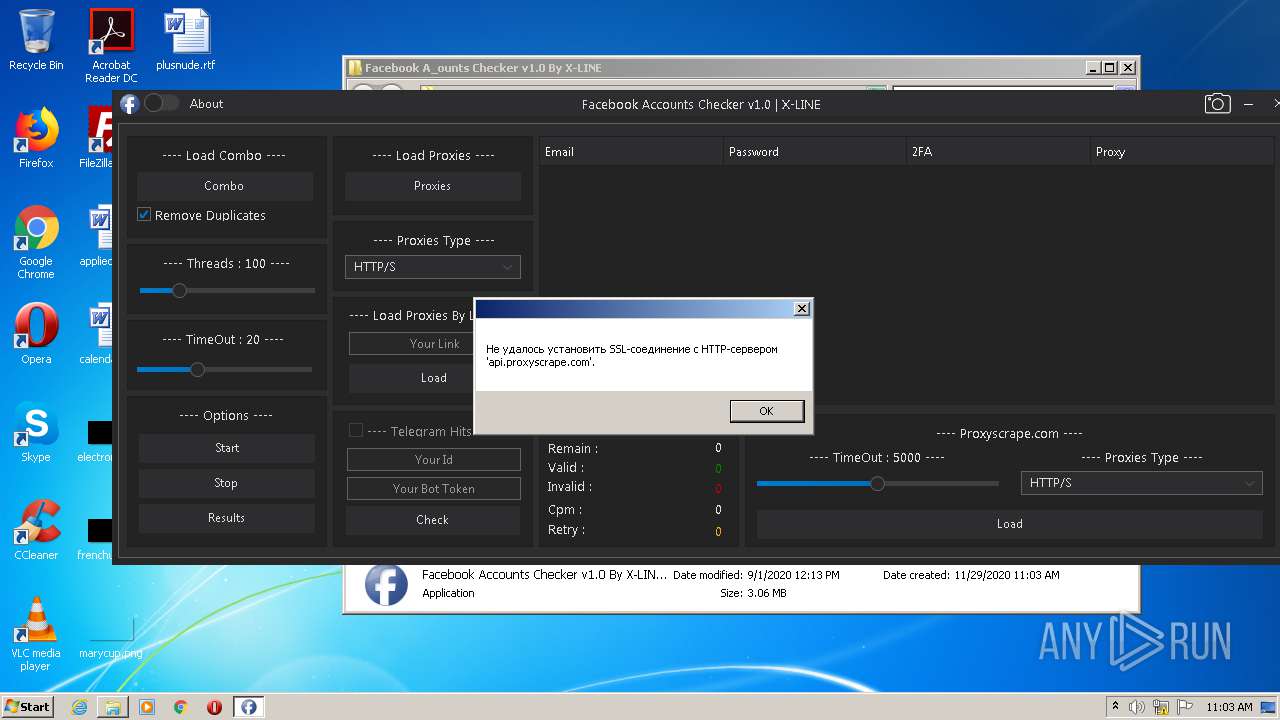Open marycup.png desktop file

point(111,634)
